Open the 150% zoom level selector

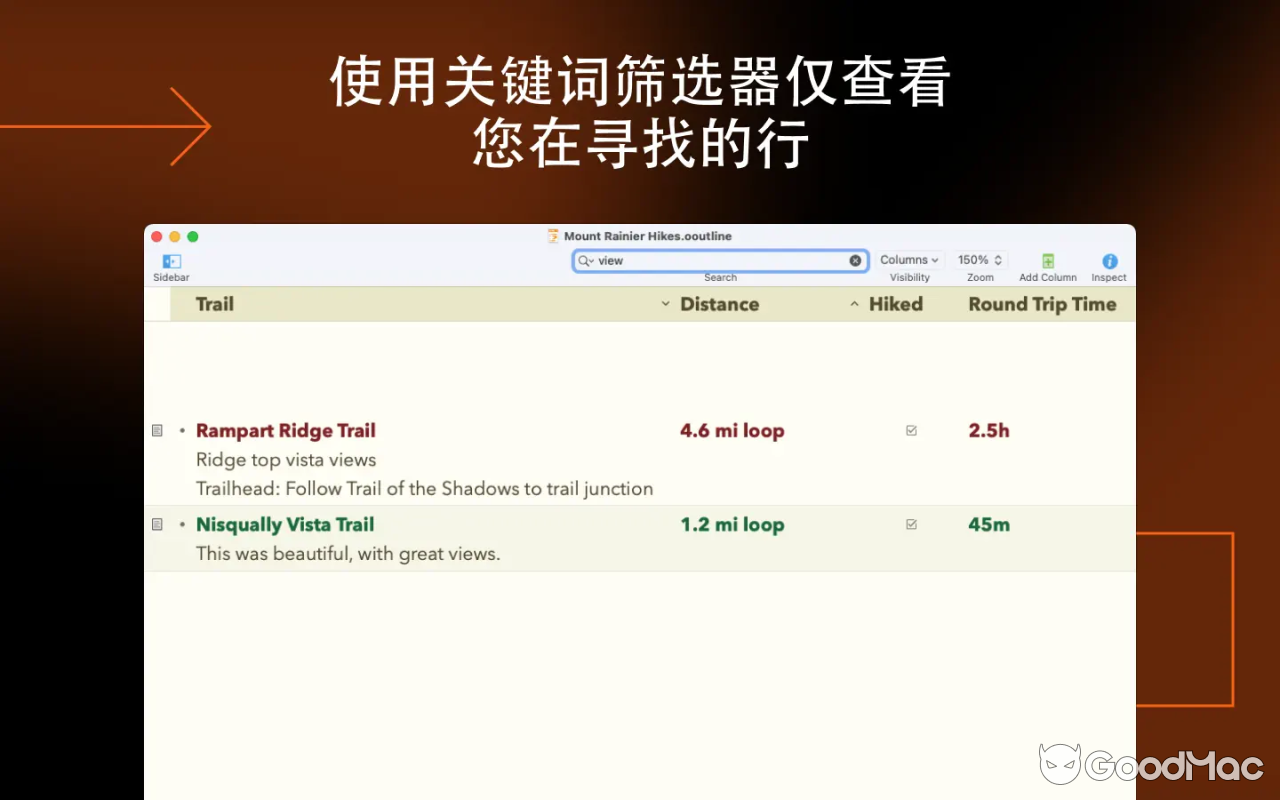[979, 260]
